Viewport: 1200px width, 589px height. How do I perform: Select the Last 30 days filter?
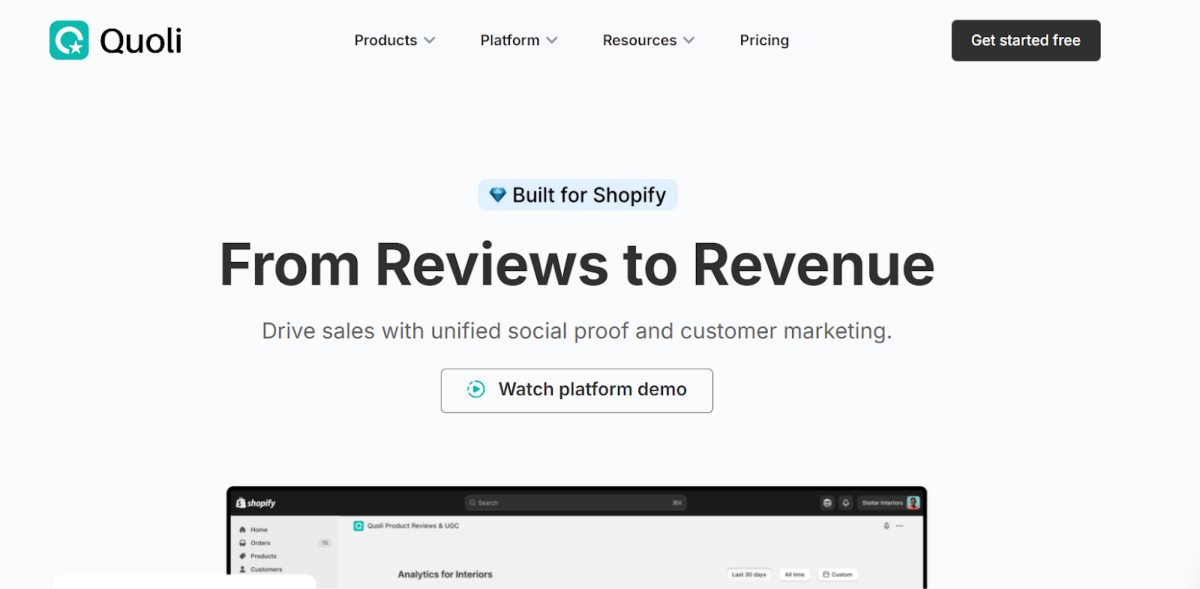(749, 574)
